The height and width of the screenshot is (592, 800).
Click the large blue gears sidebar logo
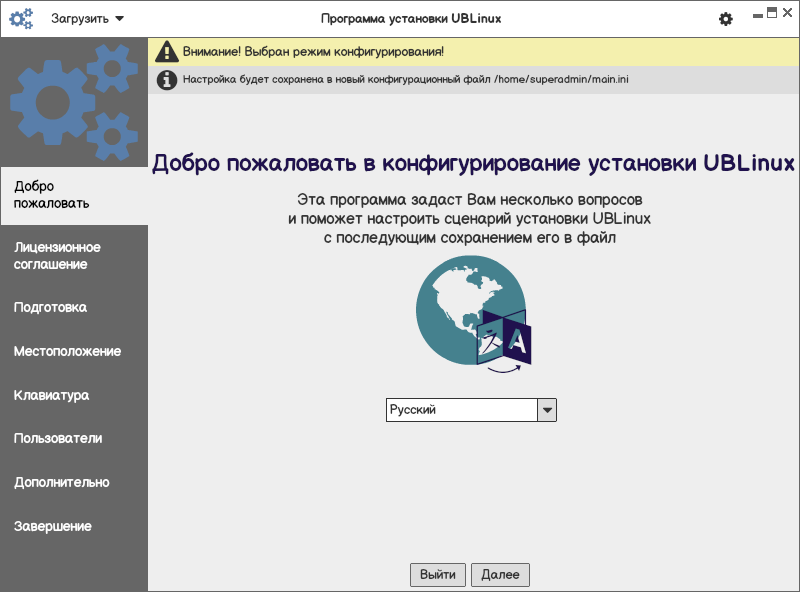(74, 102)
